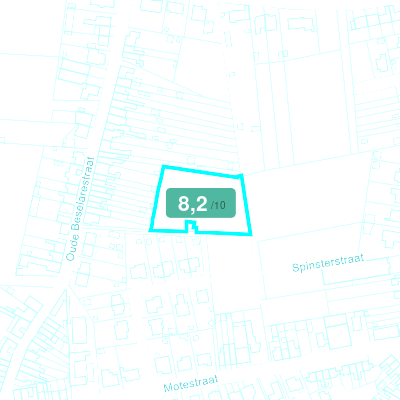400x400 pixels.
Task: Click the top edge of the highlighted parcel
Action: [x=202, y=171]
